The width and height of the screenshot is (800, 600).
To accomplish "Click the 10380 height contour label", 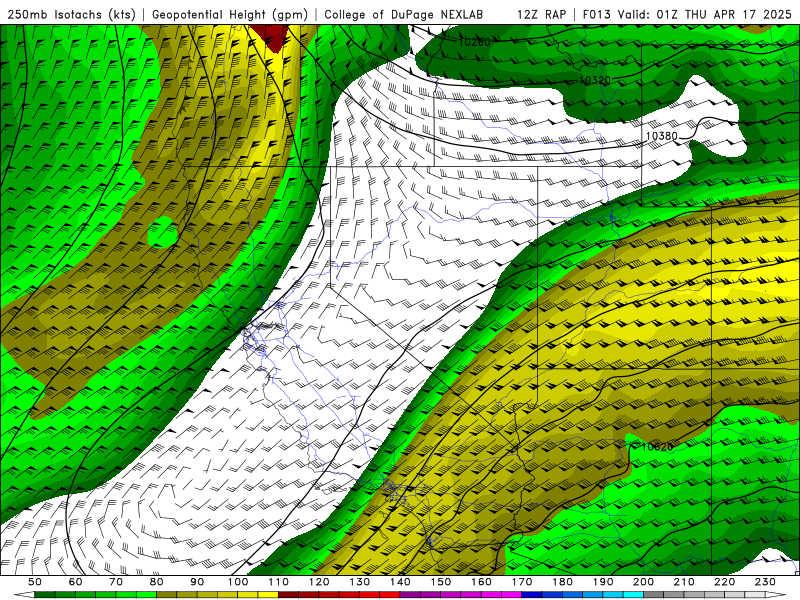I will tap(662, 136).
